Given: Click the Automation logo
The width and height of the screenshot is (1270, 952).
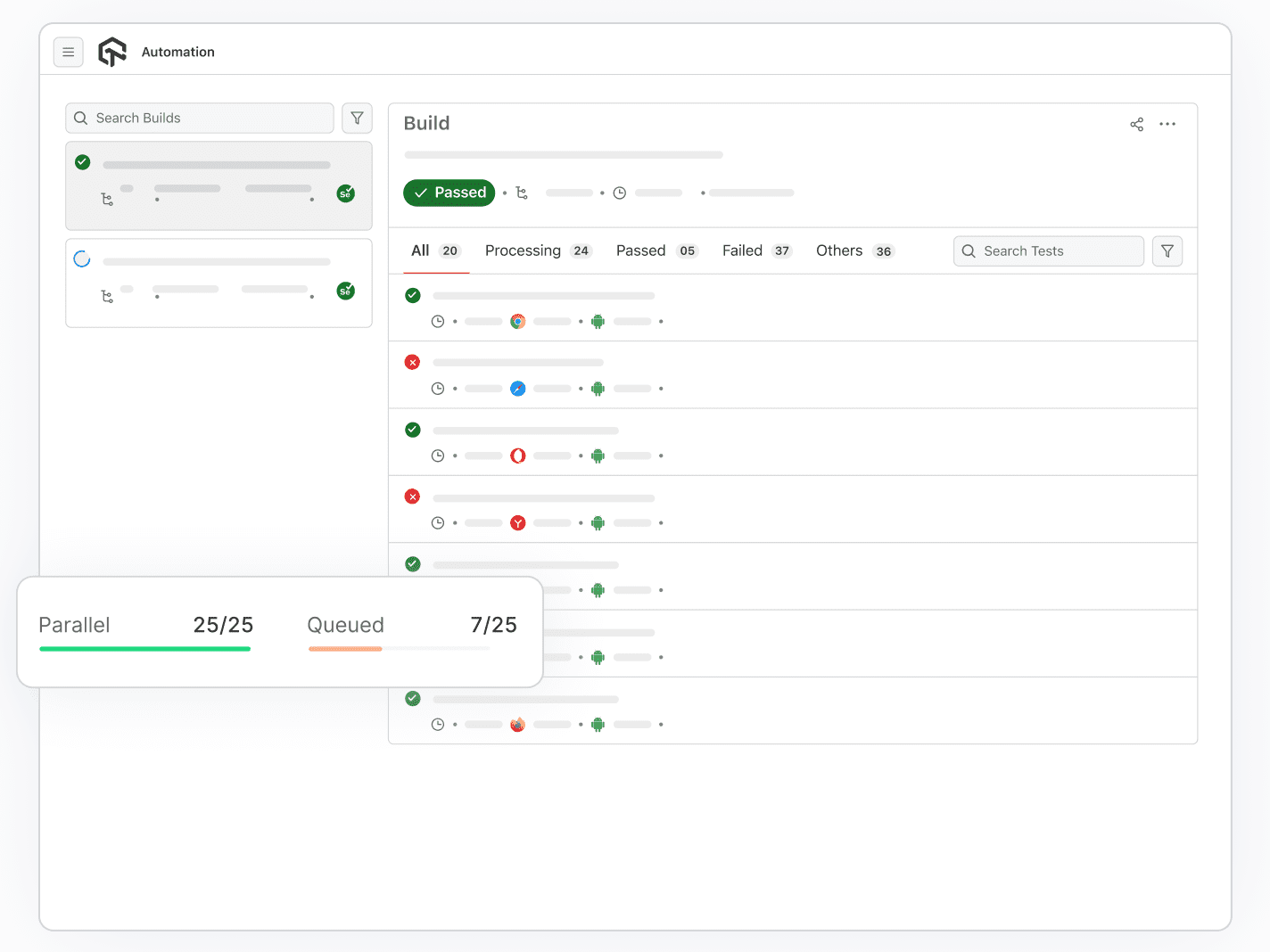Looking at the screenshot, I should (112, 52).
